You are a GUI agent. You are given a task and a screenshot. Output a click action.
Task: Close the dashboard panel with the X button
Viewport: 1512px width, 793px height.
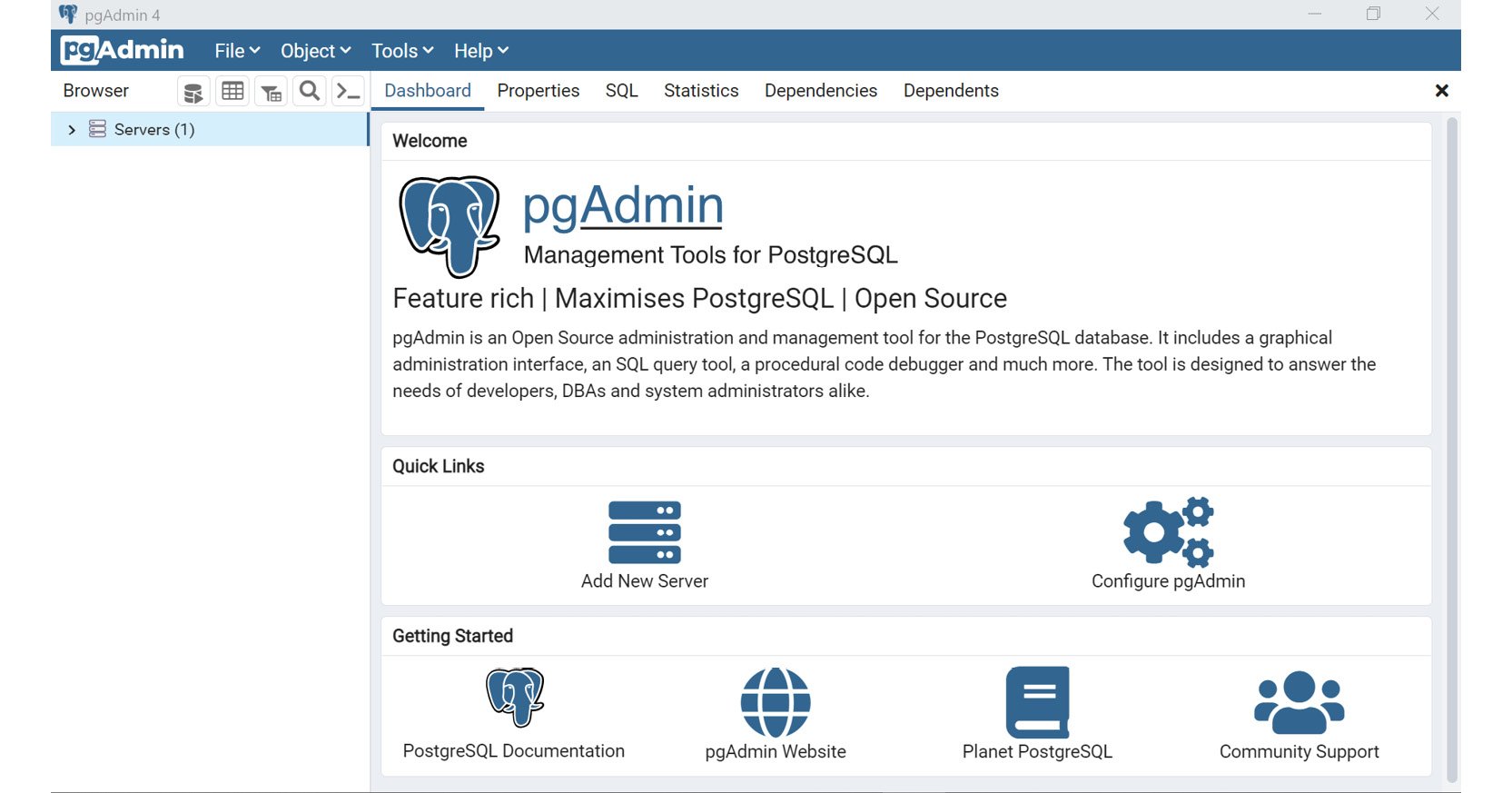tap(1441, 91)
